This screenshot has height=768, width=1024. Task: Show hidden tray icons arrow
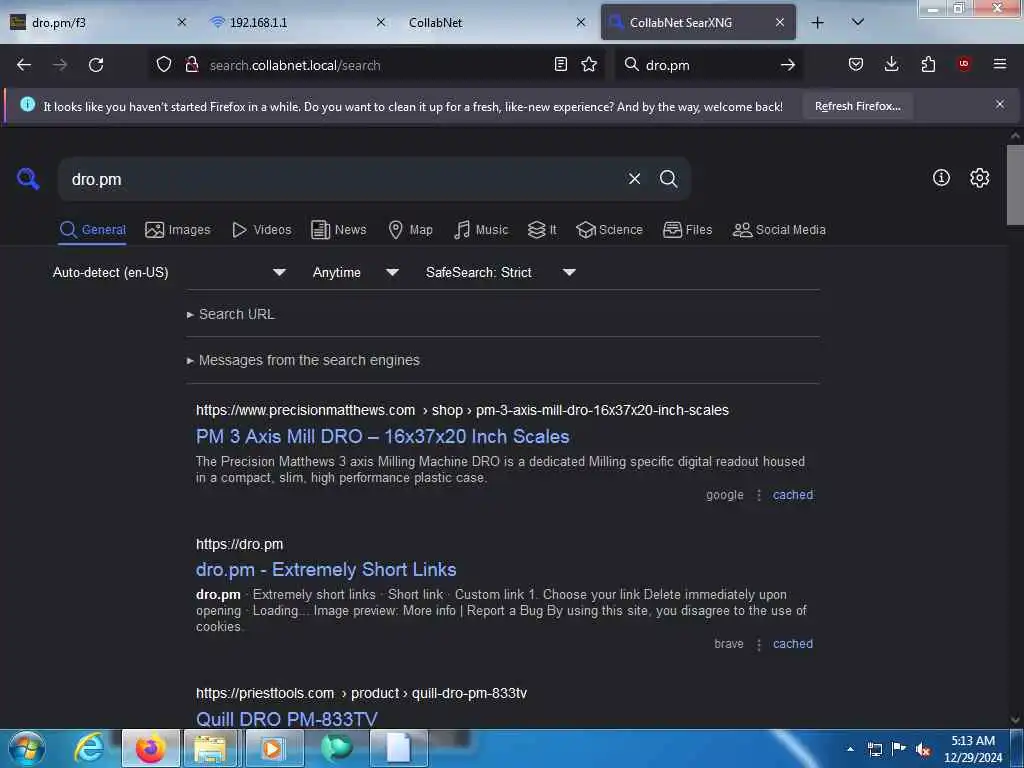[x=850, y=749]
